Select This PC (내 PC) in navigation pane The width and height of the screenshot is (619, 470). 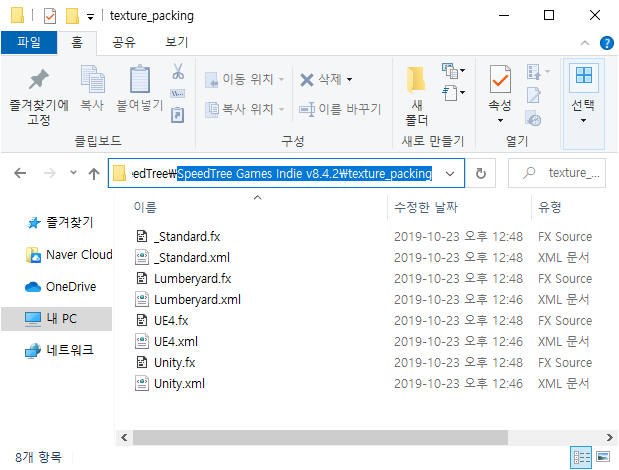click(x=56, y=318)
